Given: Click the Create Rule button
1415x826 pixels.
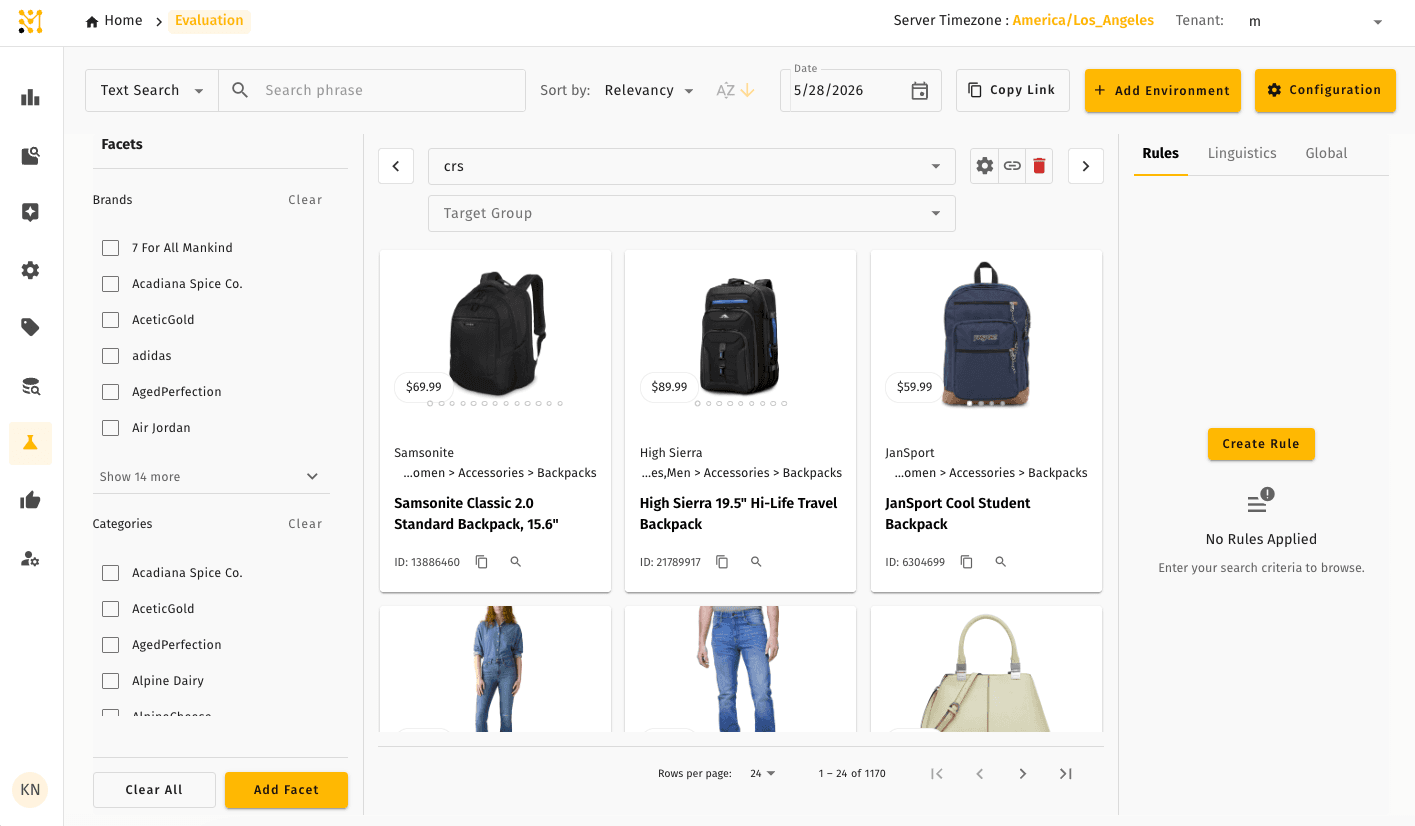Looking at the screenshot, I should (x=1261, y=444).
